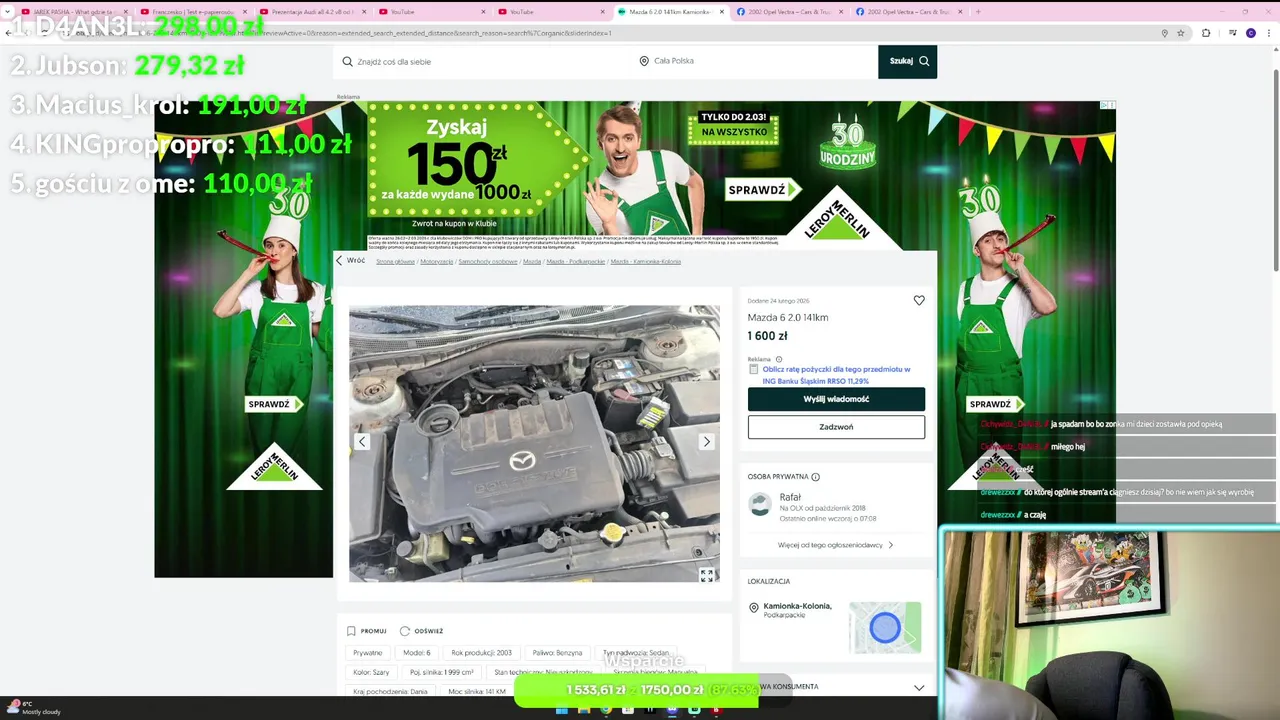This screenshot has height=720, width=1280.
Task: Click the favorite heart icon on listing
Action: coord(919,300)
